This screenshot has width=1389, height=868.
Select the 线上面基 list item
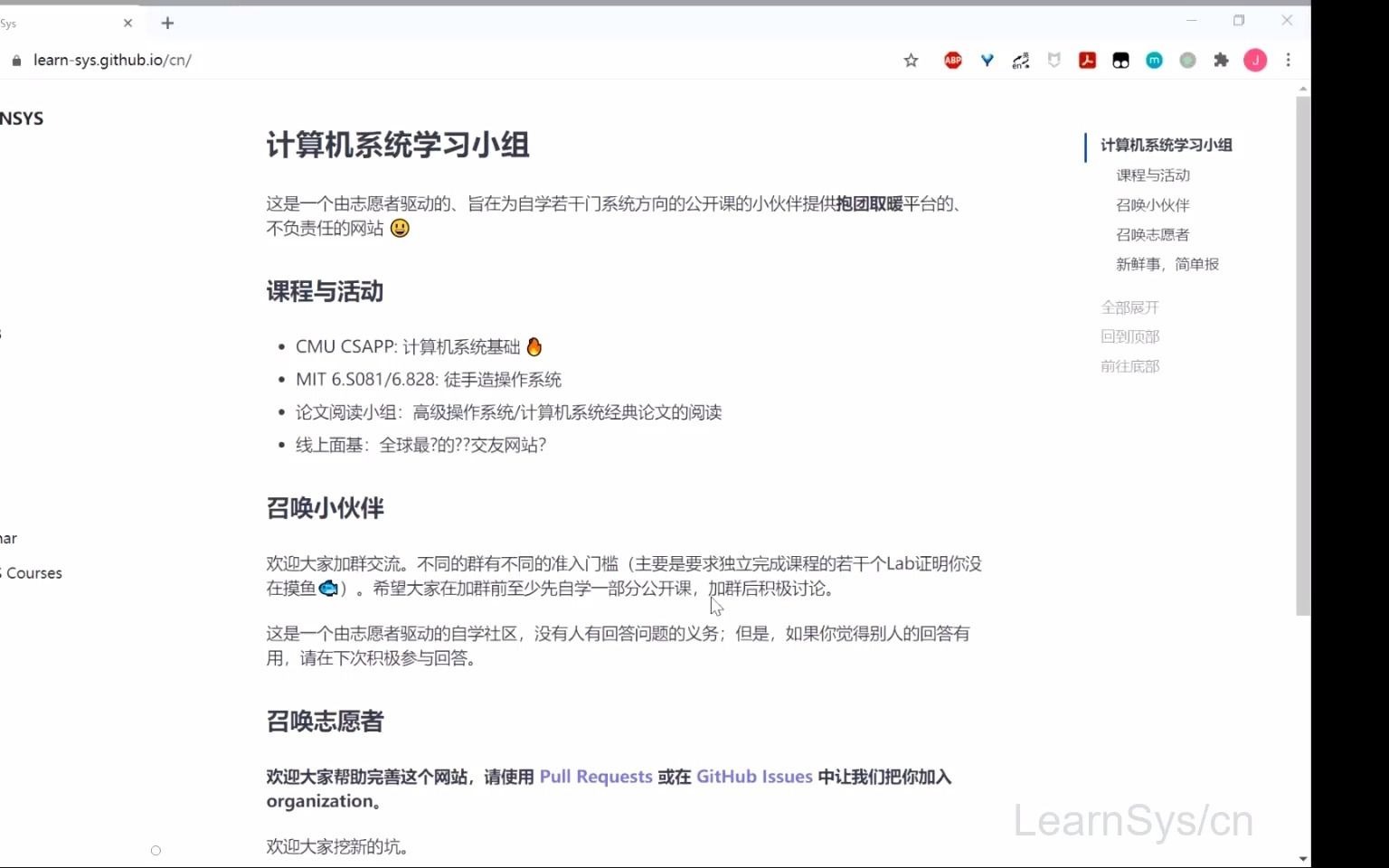click(420, 445)
